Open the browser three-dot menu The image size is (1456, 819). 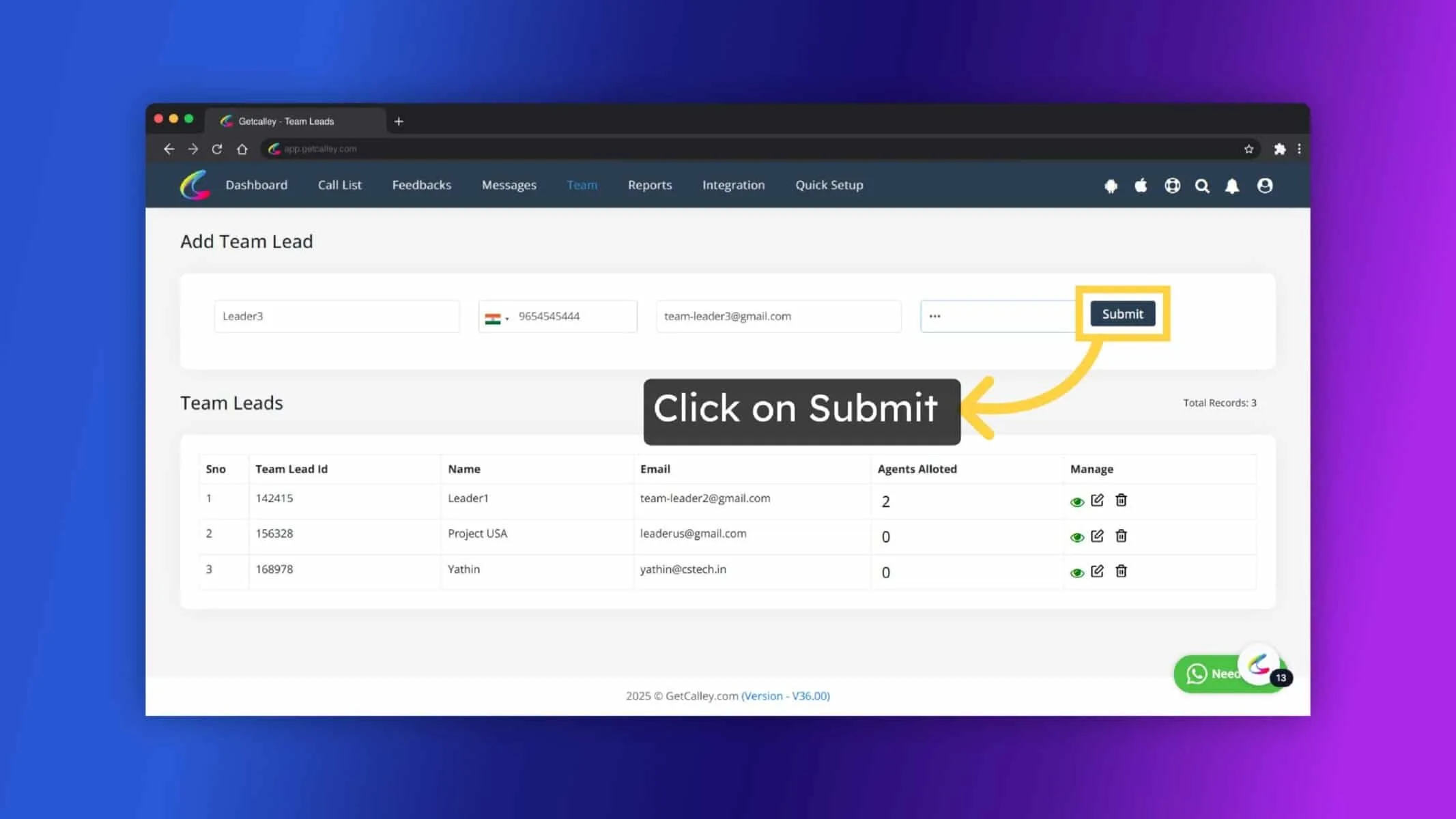[x=1299, y=149]
